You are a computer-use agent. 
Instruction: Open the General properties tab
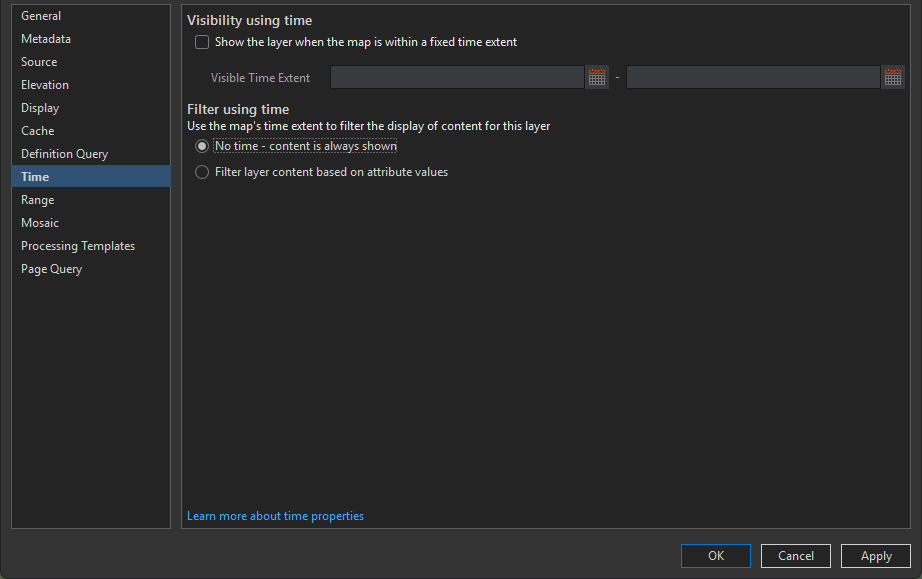point(41,16)
